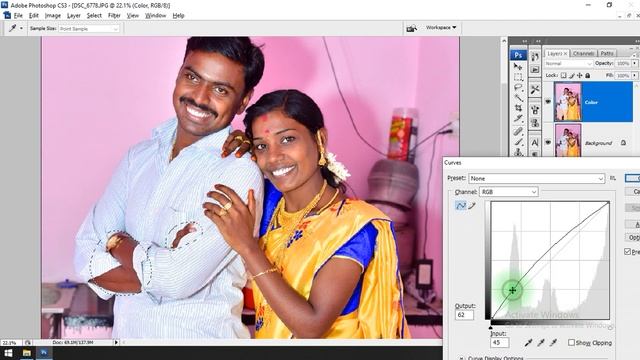Open the layer blend mode Normal dropdown

[x=568, y=64]
